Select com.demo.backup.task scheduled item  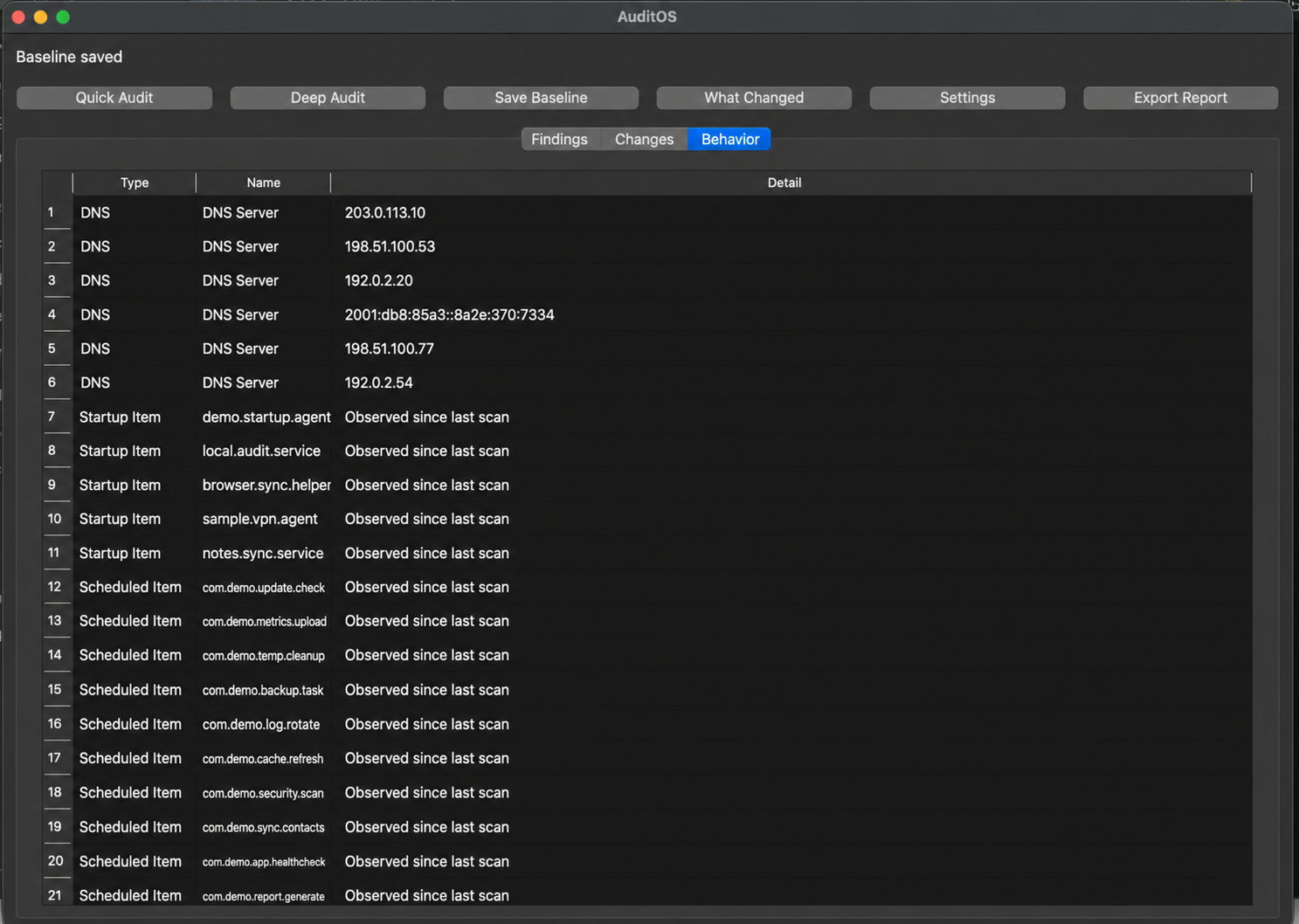[x=263, y=691]
